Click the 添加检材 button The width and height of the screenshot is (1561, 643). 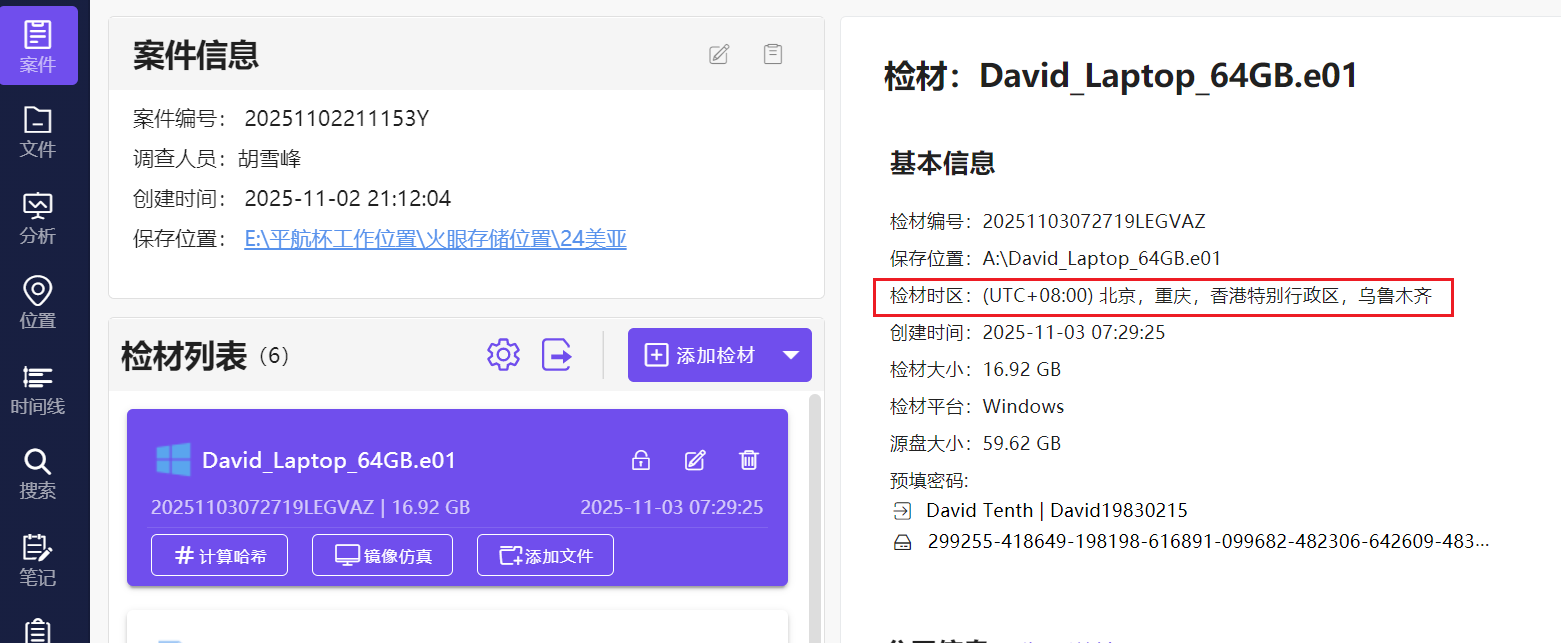700,355
